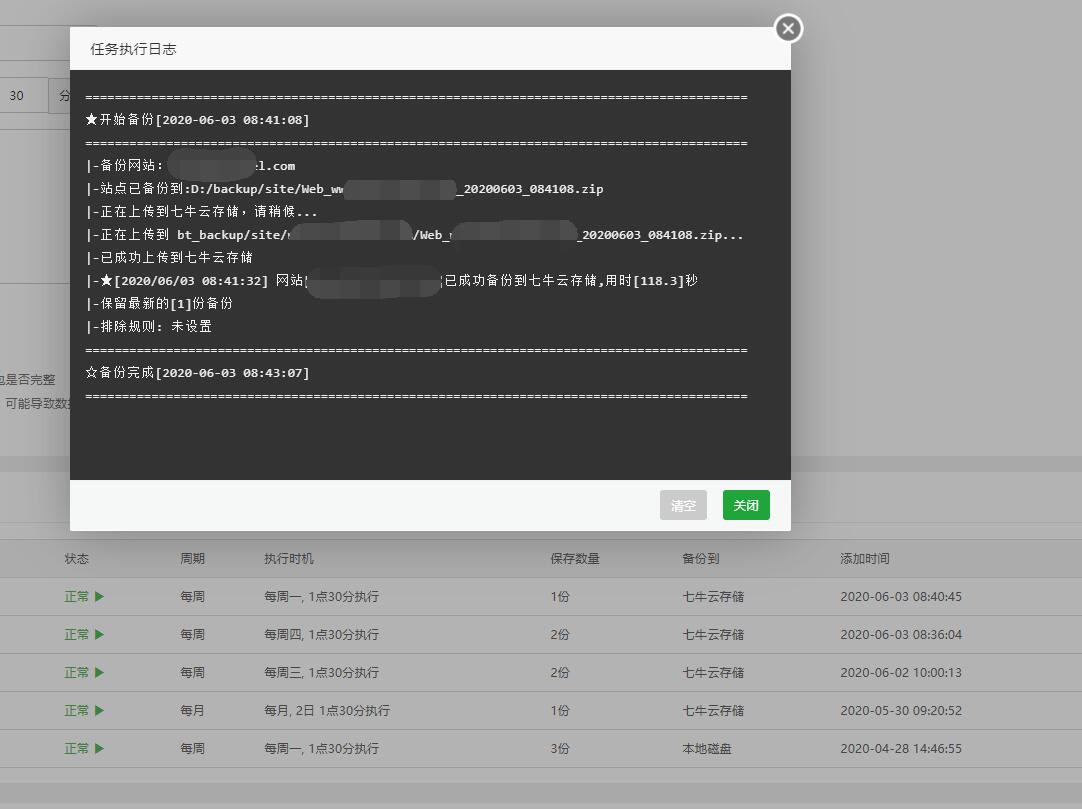This screenshot has height=809, width=1082.
Task: Click 正常 status in the 2020-06-03 08:40:45 row
Action: (77, 596)
